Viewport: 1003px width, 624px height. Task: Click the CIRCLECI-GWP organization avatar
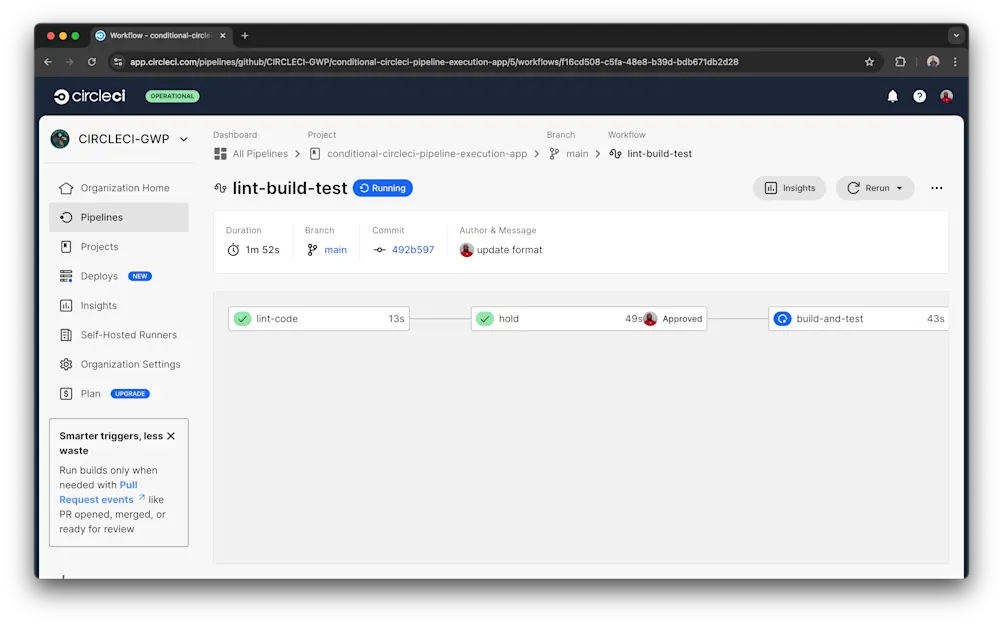click(x=60, y=139)
